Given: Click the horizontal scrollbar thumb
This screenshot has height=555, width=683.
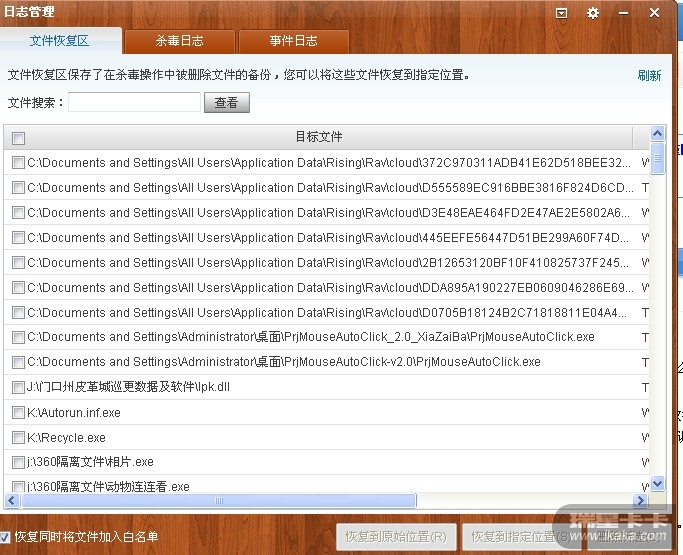Looking at the screenshot, I should pos(219,501).
